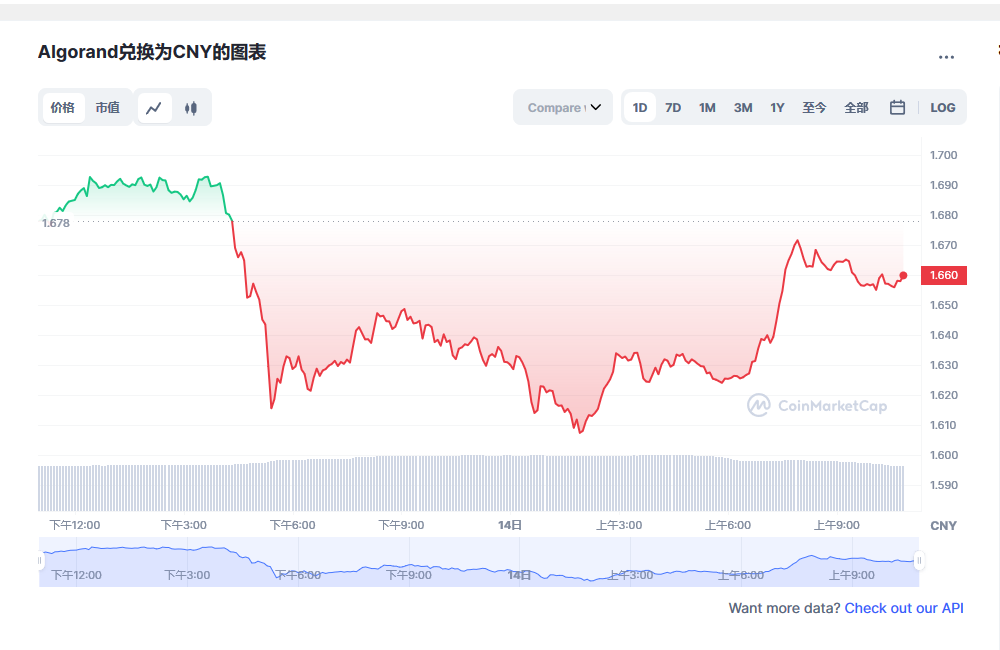The image size is (1000, 650).
Task: Click the 上午9:00 label on the main x-axis
Action: click(837, 525)
